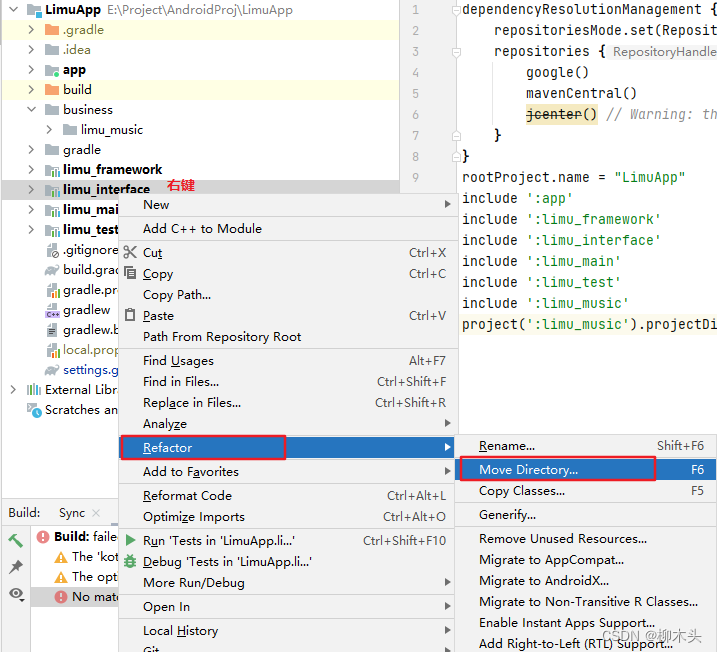Click the .gitignore file icon
717x652 pixels.
coord(52,250)
